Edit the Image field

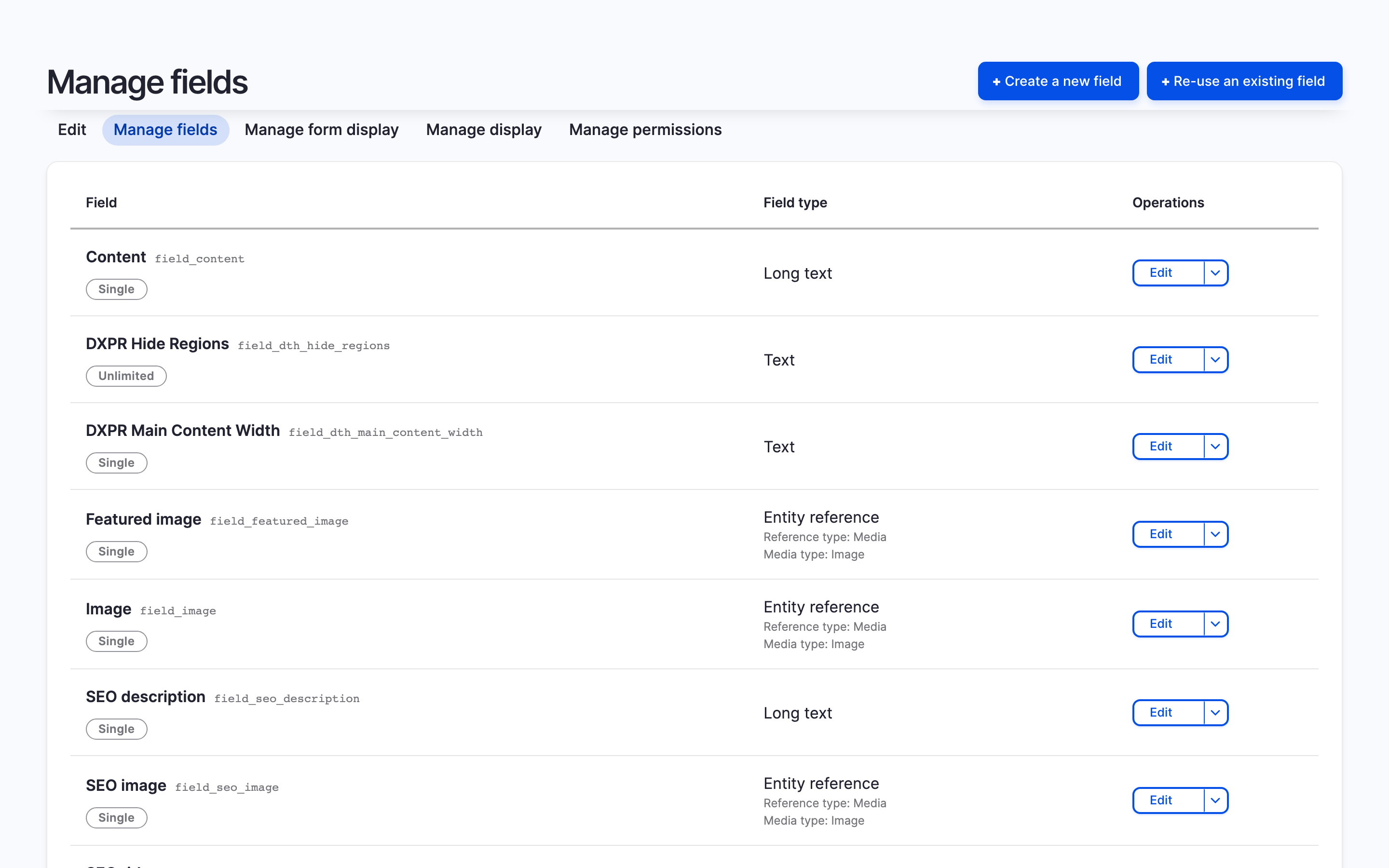point(1168,624)
